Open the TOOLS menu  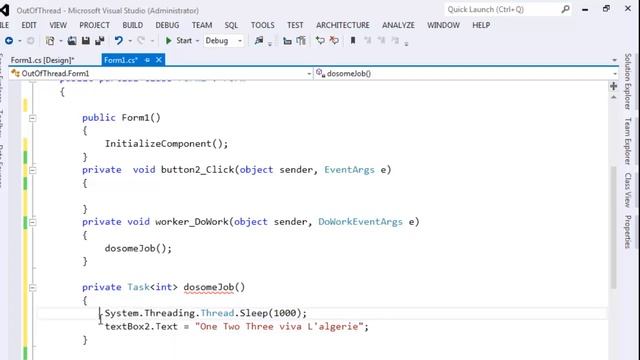coord(262,25)
